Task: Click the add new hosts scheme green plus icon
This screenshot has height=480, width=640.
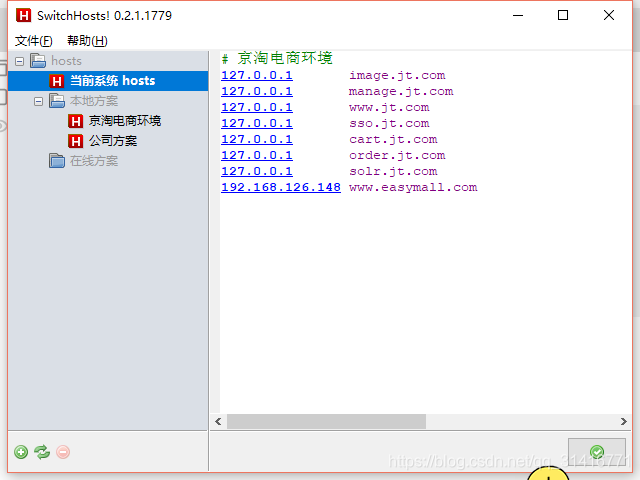Action: [x=21, y=452]
